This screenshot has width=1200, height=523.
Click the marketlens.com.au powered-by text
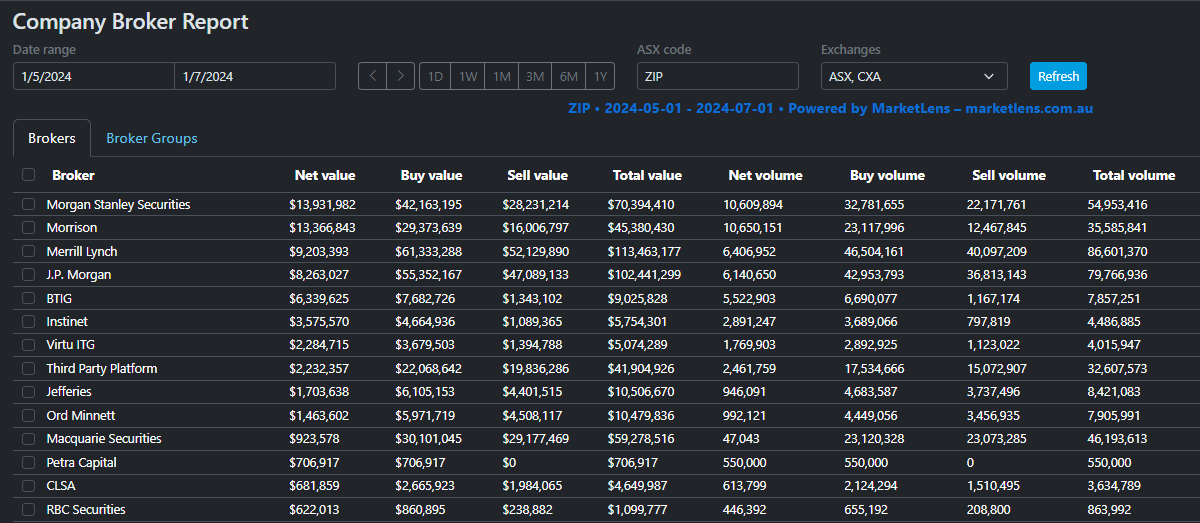(1029, 108)
